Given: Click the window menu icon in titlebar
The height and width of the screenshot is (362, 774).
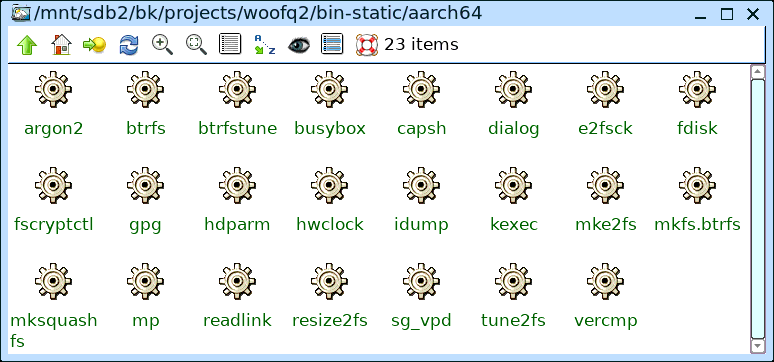Looking at the screenshot, I should (20, 13).
